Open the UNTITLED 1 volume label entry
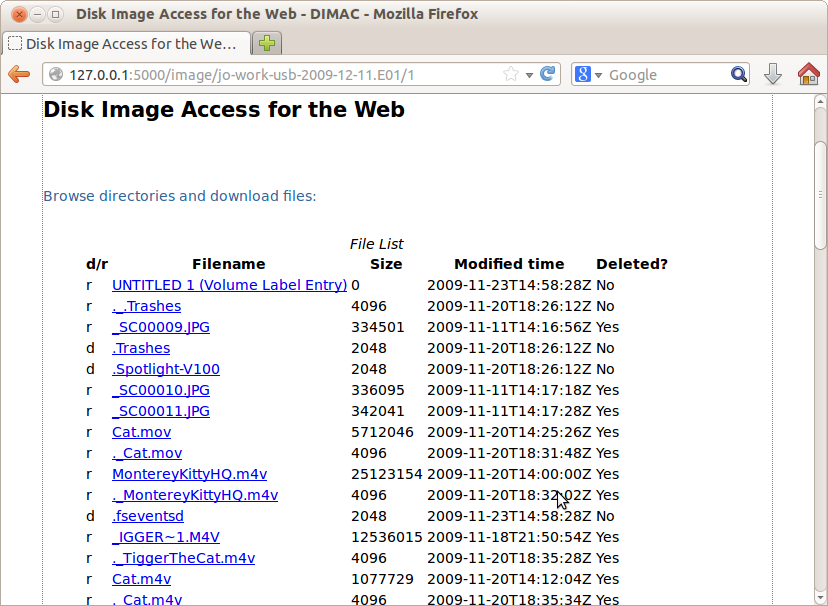828x606 pixels. tap(229, 285)
